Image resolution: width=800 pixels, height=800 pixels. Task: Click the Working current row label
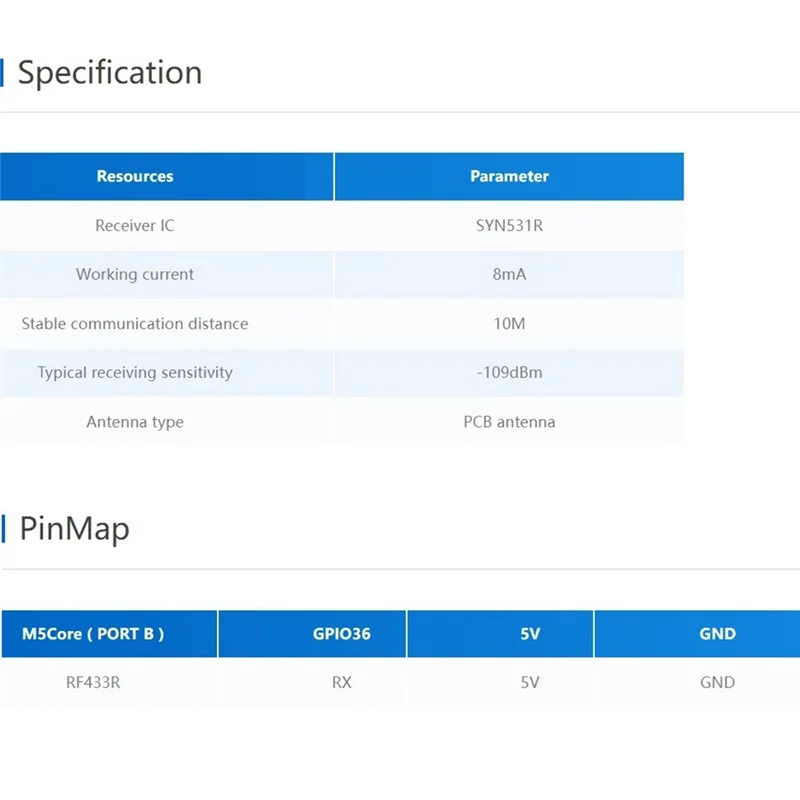(x=135, y=274)
